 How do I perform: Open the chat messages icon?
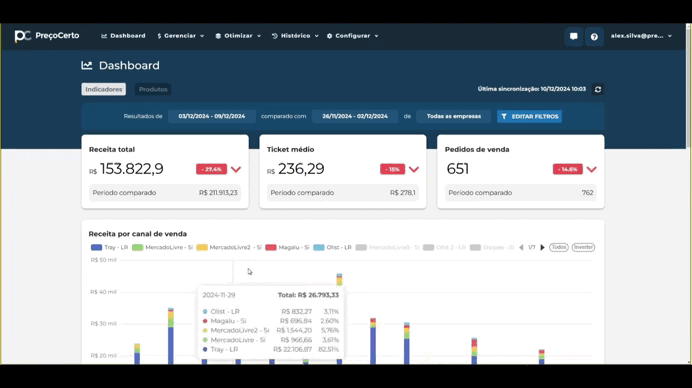tap(573, 36)
